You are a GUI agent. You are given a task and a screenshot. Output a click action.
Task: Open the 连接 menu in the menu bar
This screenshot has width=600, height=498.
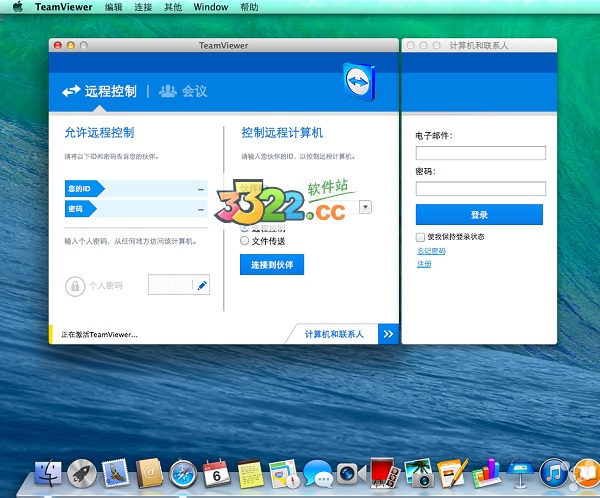tap(143, 7)
